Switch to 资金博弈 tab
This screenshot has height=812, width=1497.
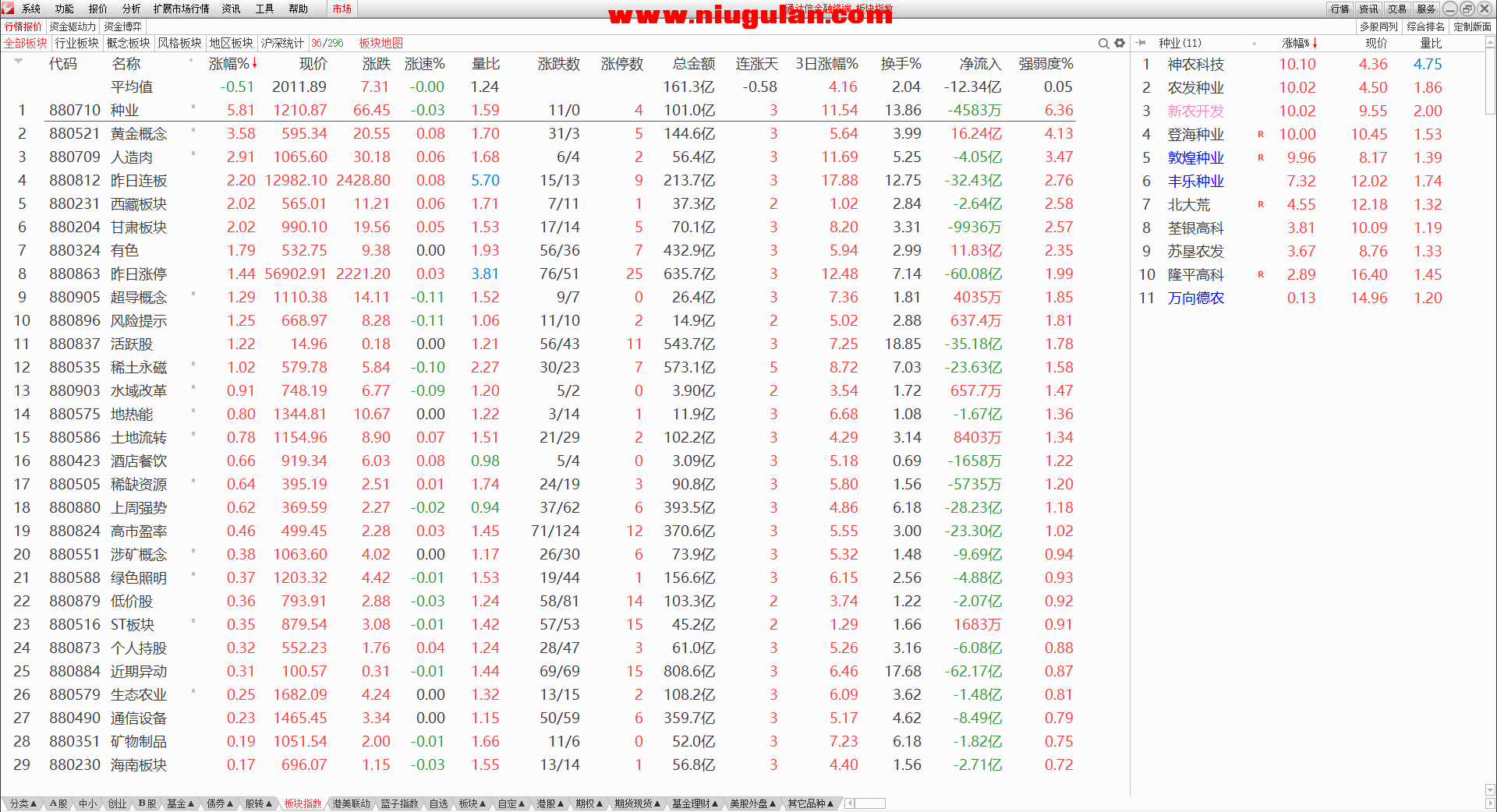[x=123, y=26]
